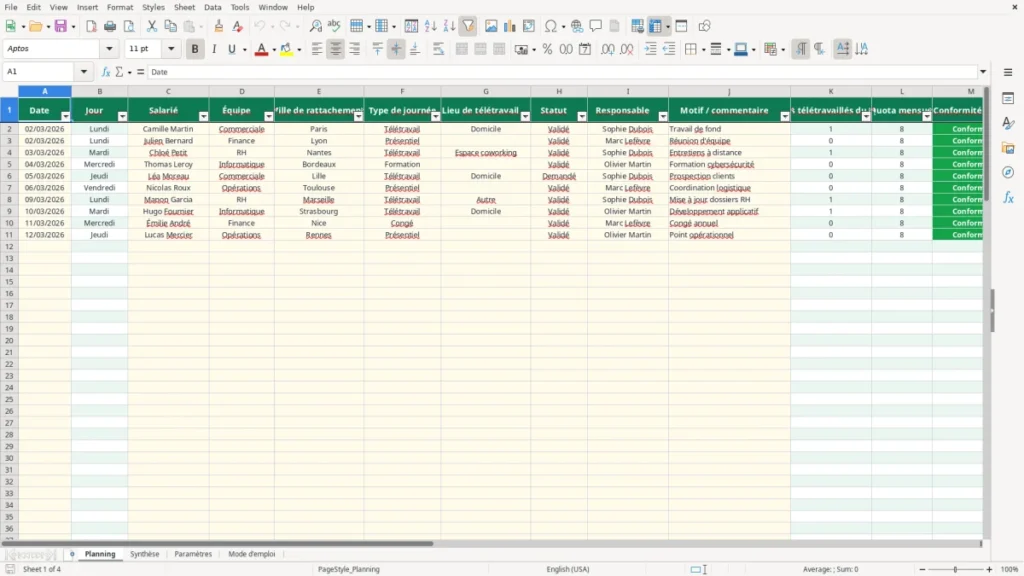Apply yellow background color swatch
Image resolution: width=1024 pixels, height=576 pixels.
tap(286, 50)
